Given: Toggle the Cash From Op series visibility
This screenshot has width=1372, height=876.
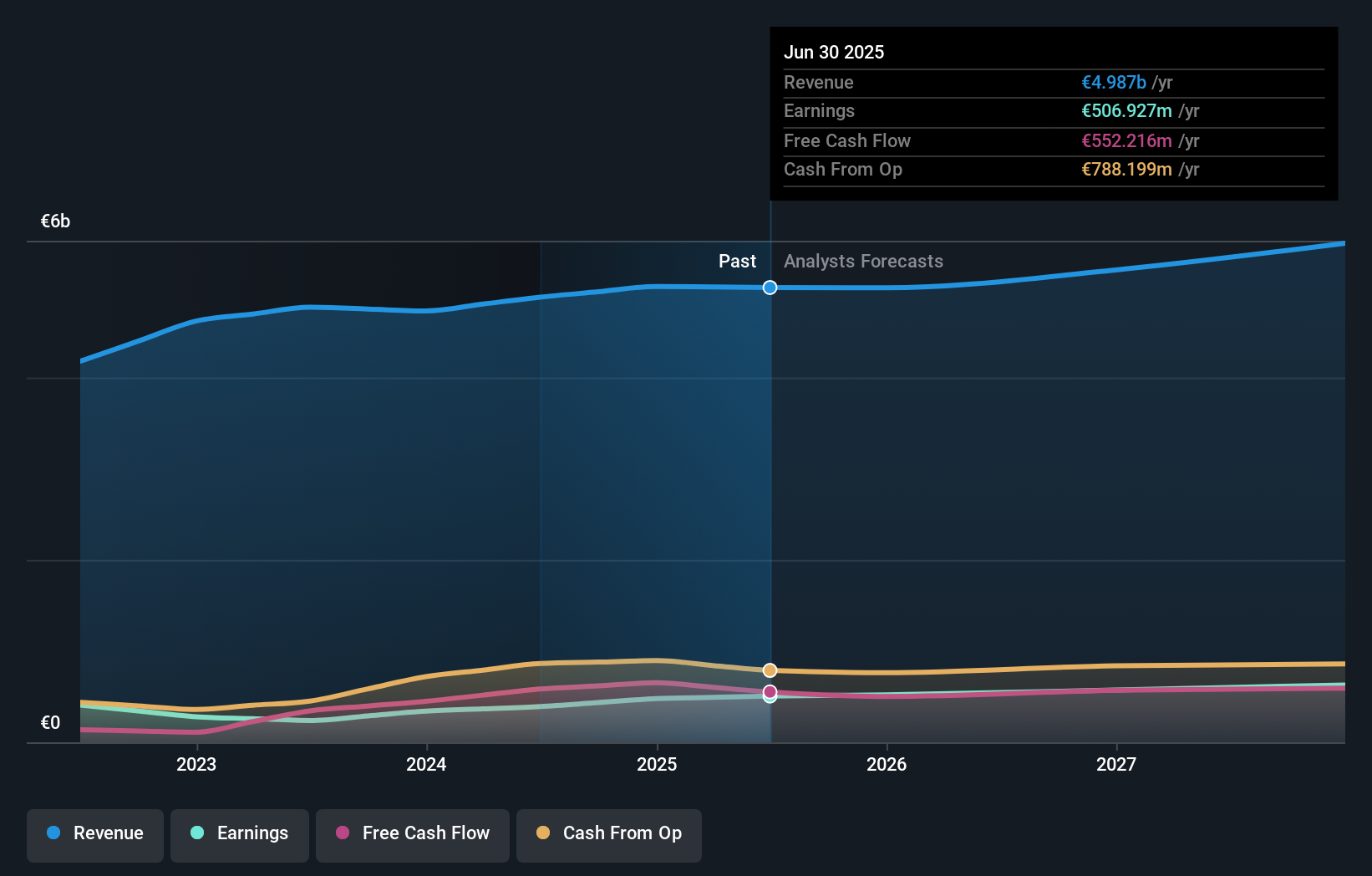Looking at the screenshot, I should coord(608,834).
